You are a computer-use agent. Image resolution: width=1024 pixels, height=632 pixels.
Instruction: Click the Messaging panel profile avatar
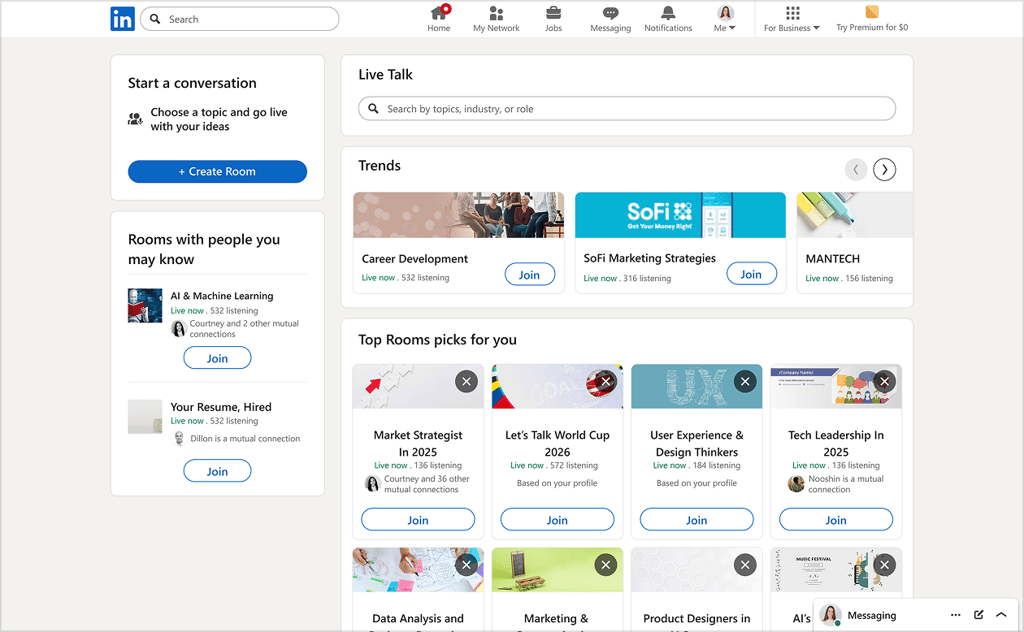830,615
